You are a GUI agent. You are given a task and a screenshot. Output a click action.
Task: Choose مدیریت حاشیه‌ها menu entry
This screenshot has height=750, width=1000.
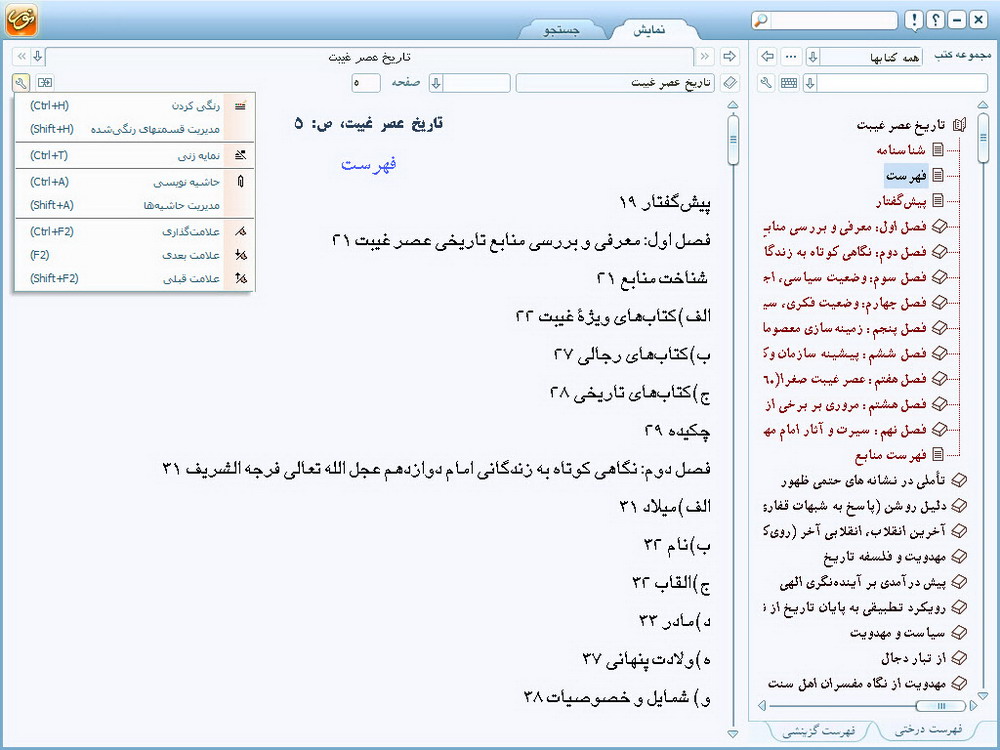[134, 205]
